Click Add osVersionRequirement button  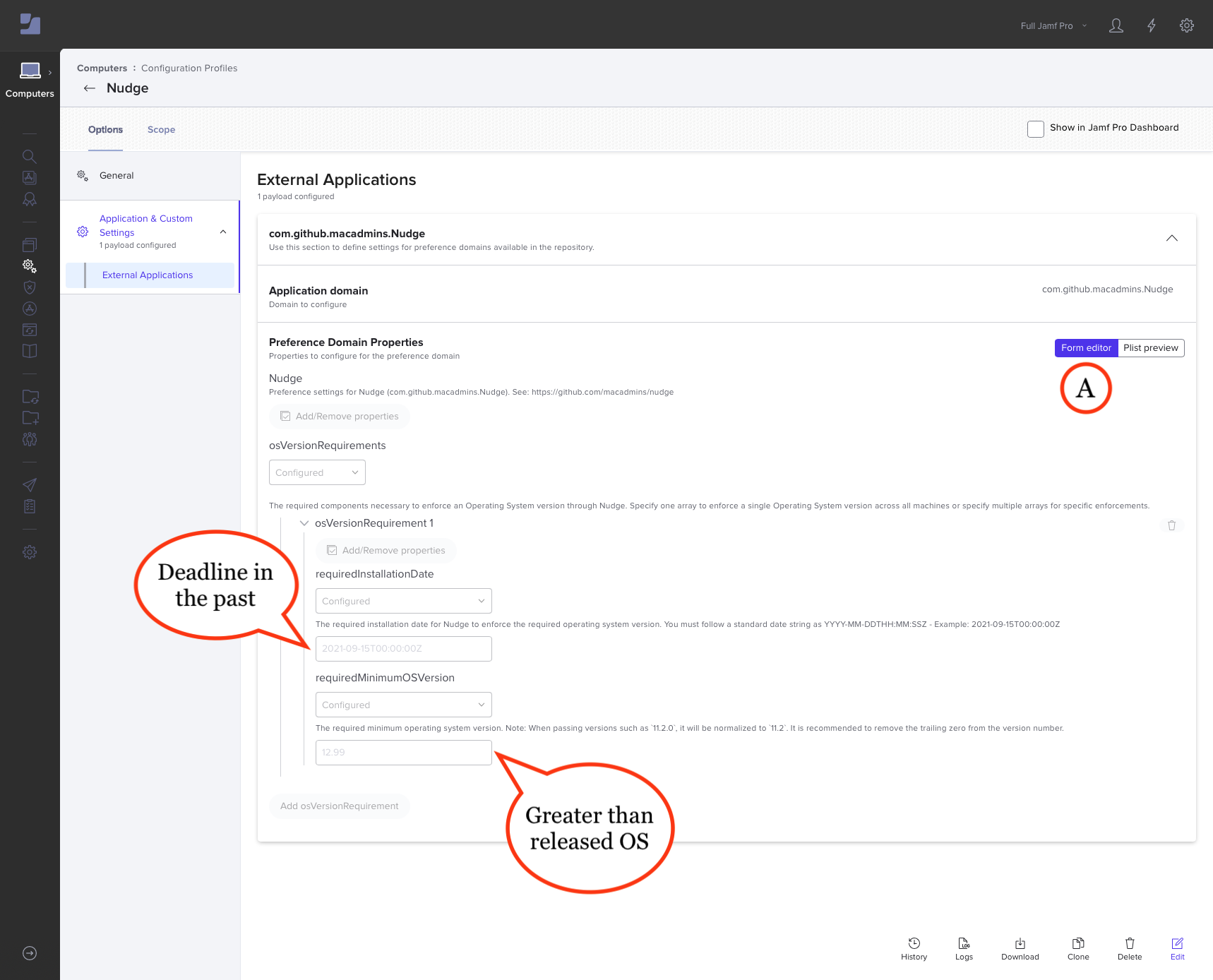pos(340,806)
